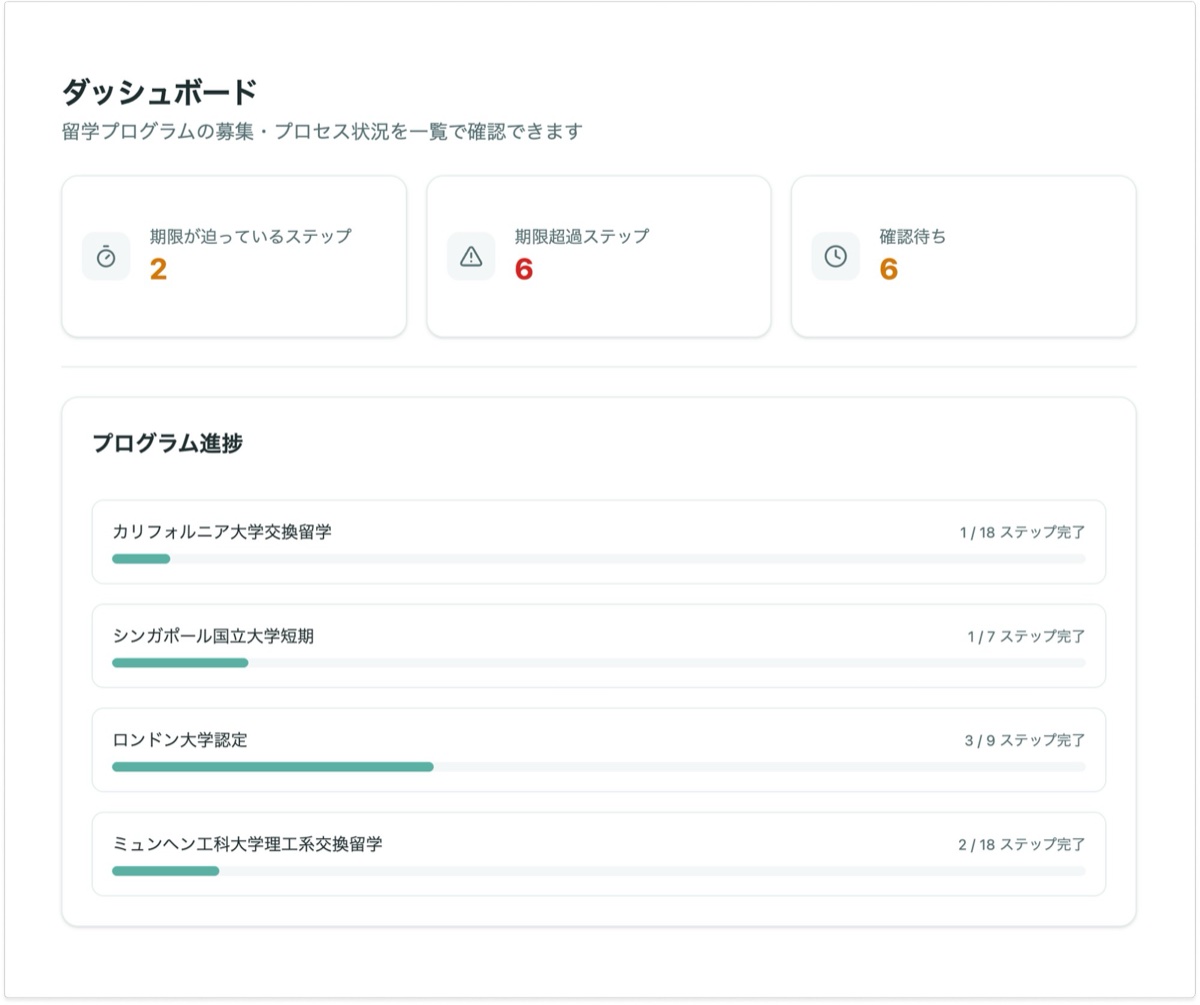Open the シンガポール国立大学短期 program row
This screenshot has height=1005, width=1200.
599,646
